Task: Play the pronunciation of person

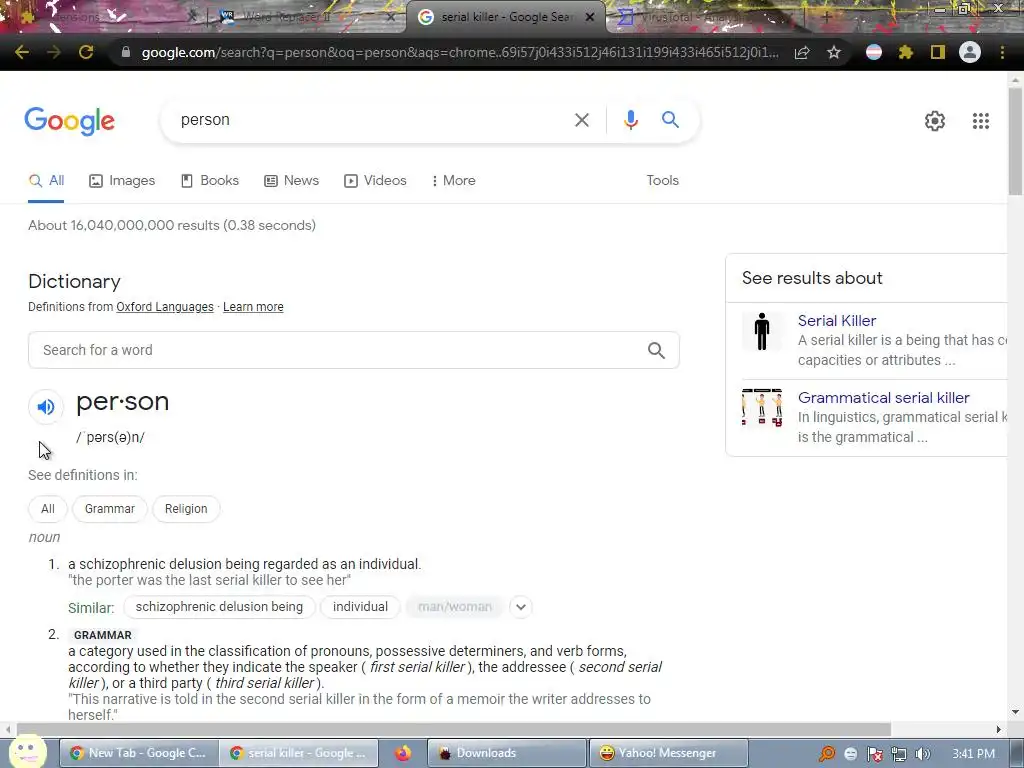Action: 46,407
